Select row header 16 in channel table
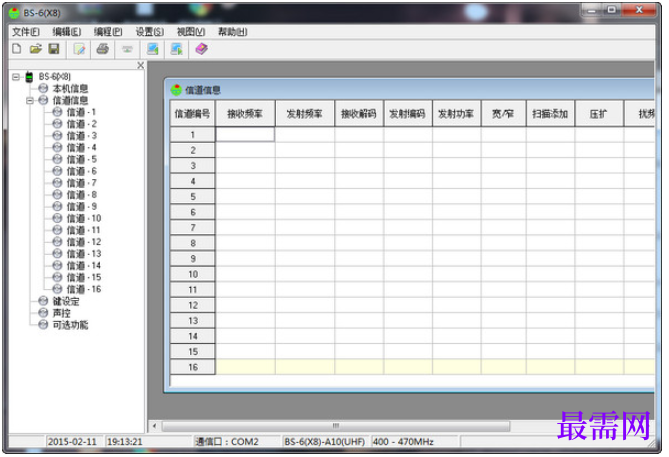 click(x=192, y=367)
